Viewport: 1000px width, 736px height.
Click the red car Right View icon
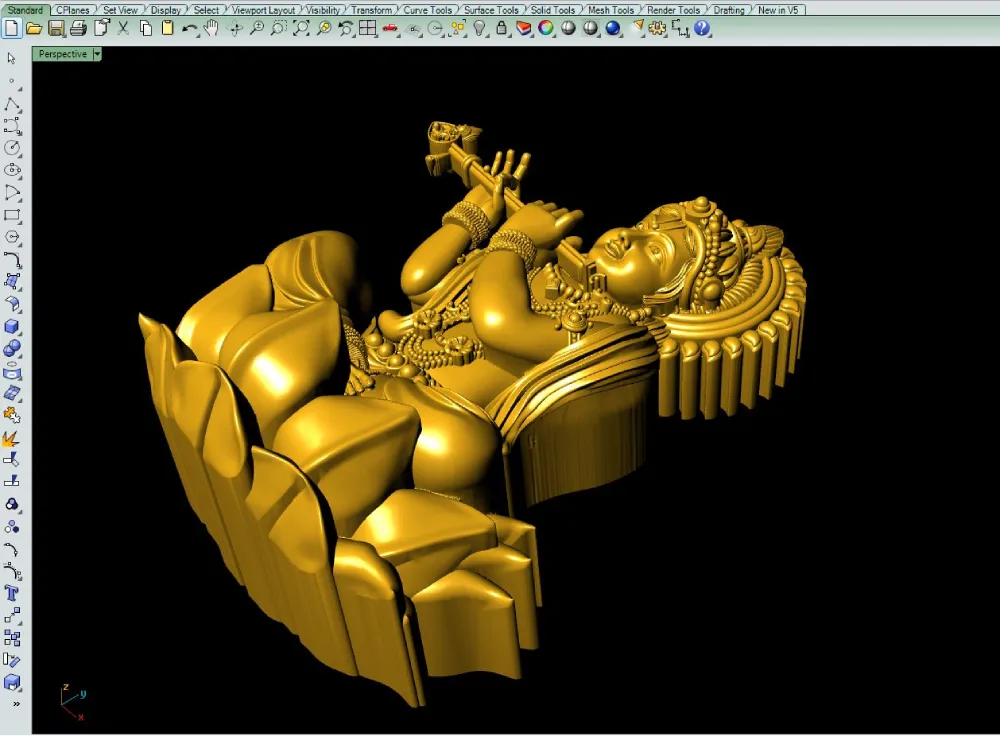pyautogui.click(x=390, y=28)
